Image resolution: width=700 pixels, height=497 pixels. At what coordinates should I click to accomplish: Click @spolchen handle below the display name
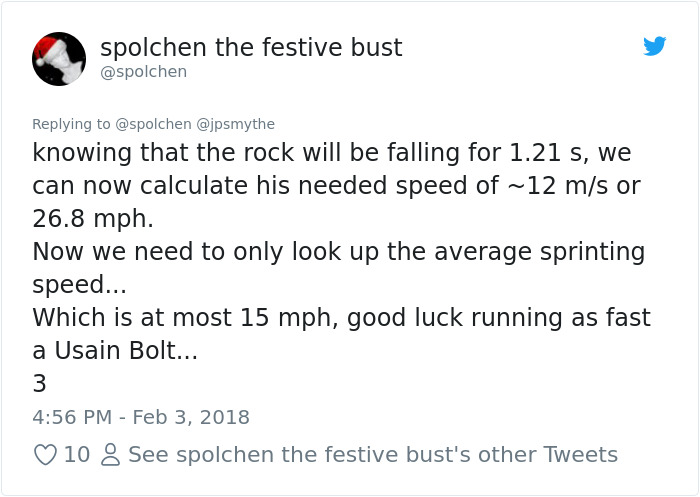[x=143, y=72]
